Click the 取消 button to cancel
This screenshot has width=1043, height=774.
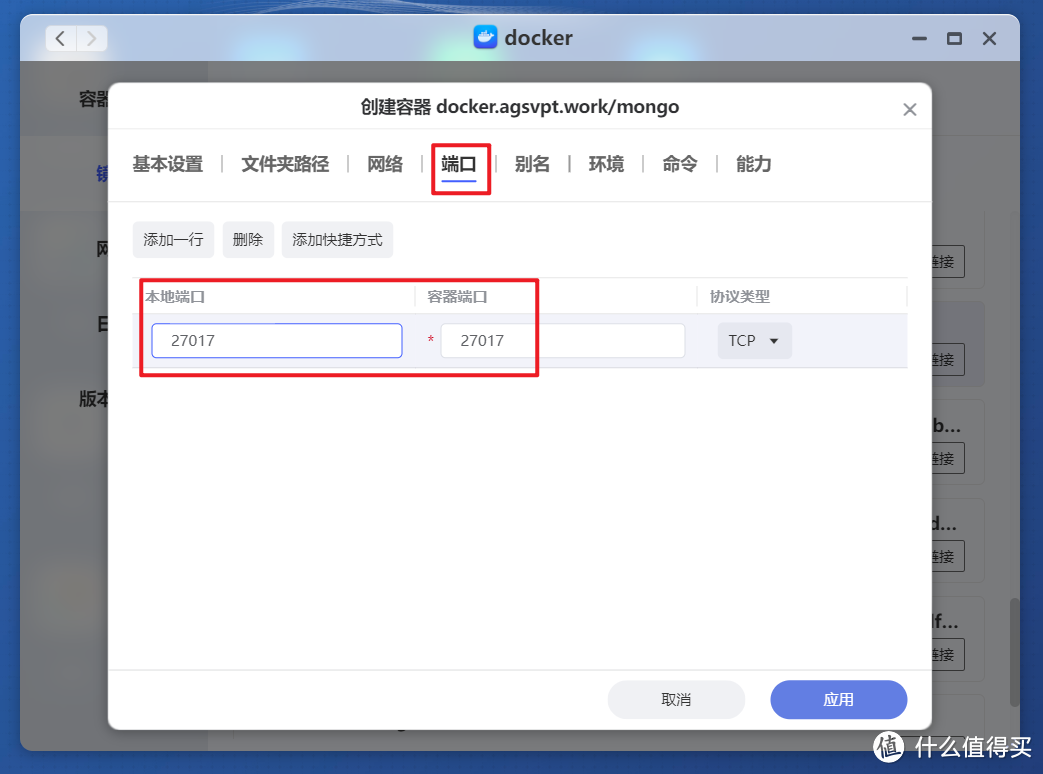pos(676,699)
